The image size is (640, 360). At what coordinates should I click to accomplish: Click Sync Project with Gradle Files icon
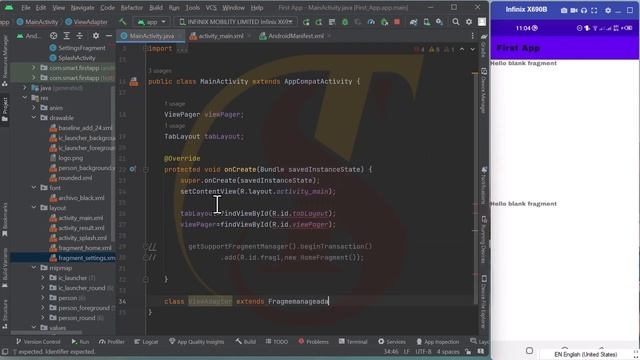pos(413,22)
